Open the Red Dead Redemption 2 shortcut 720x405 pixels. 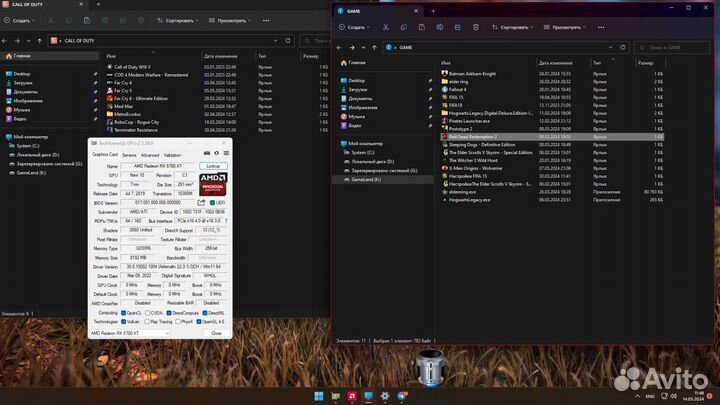[473, 136]
